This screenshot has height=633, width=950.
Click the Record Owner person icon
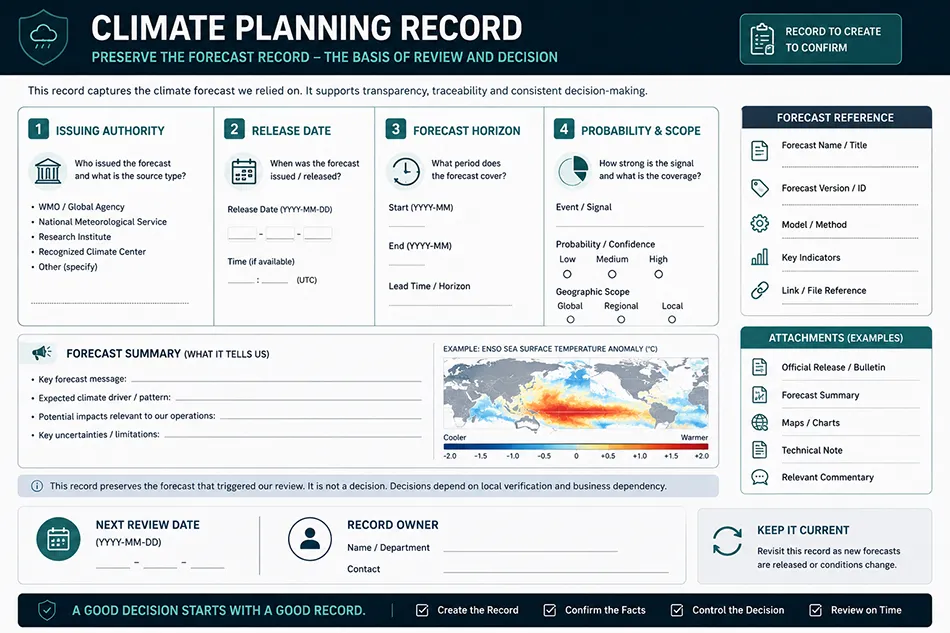pyautogui.click(x=310, y=539)
